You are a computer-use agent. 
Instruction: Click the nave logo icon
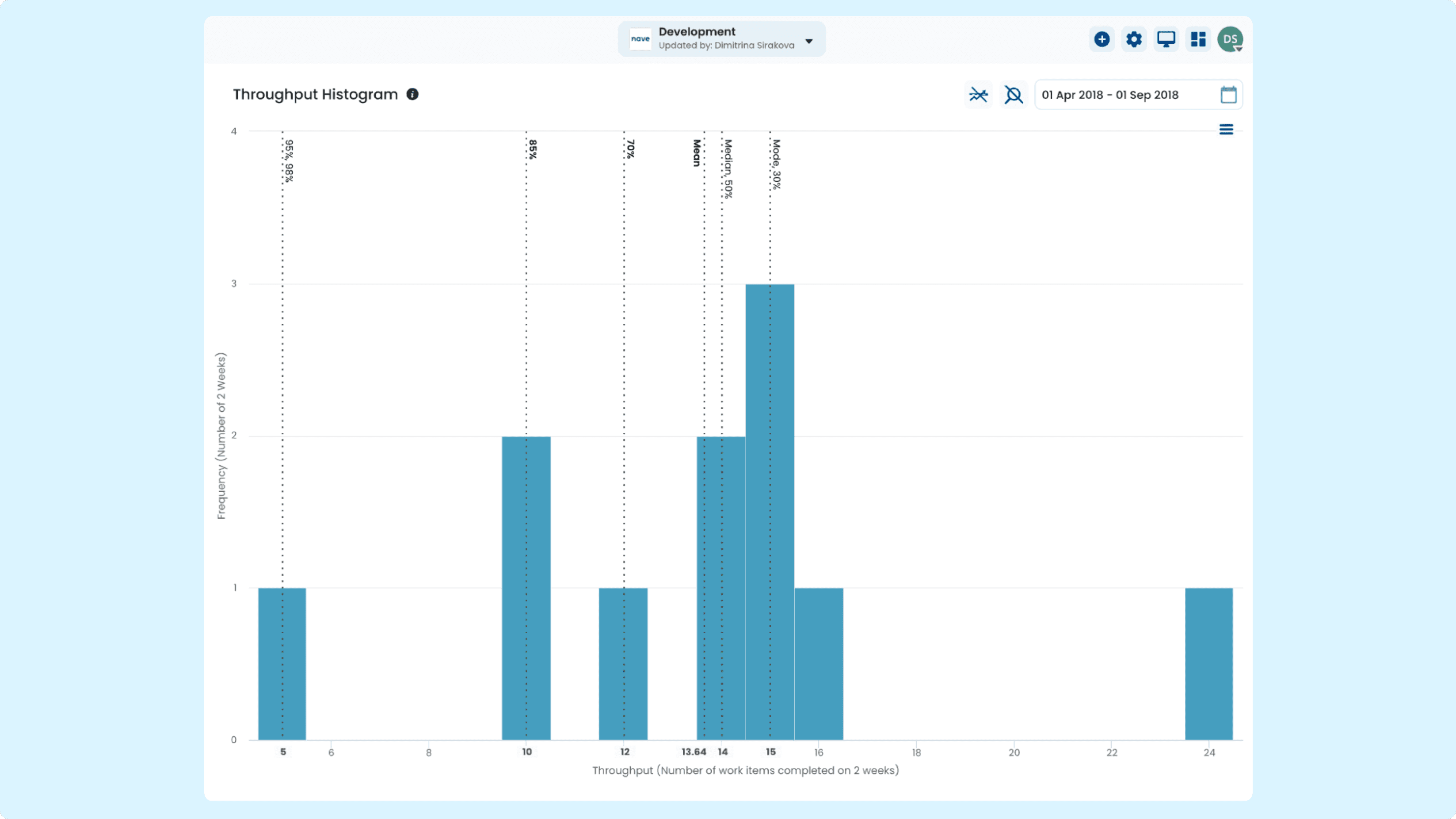click(640, 39)
